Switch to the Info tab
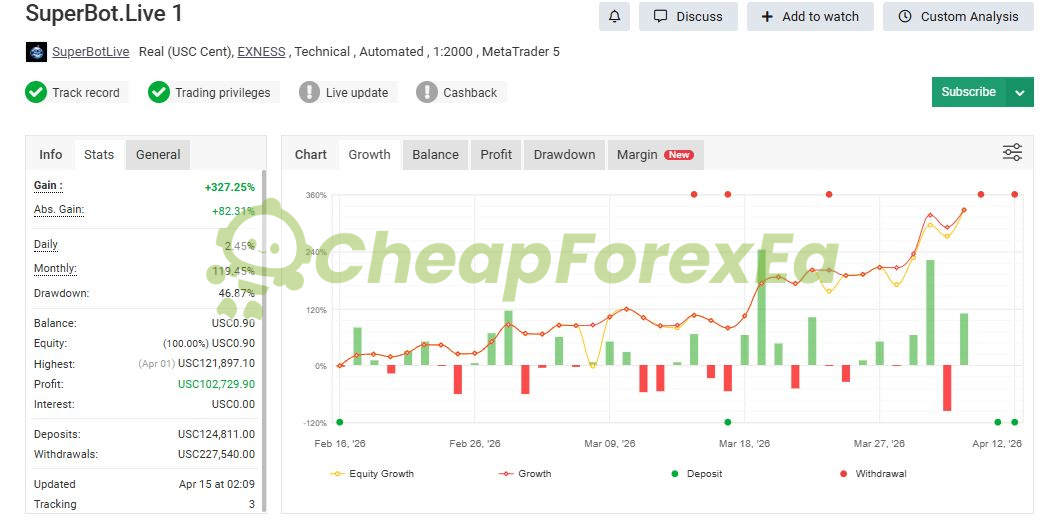Screen dimensions: 1045x531 [x=51, y=155]
